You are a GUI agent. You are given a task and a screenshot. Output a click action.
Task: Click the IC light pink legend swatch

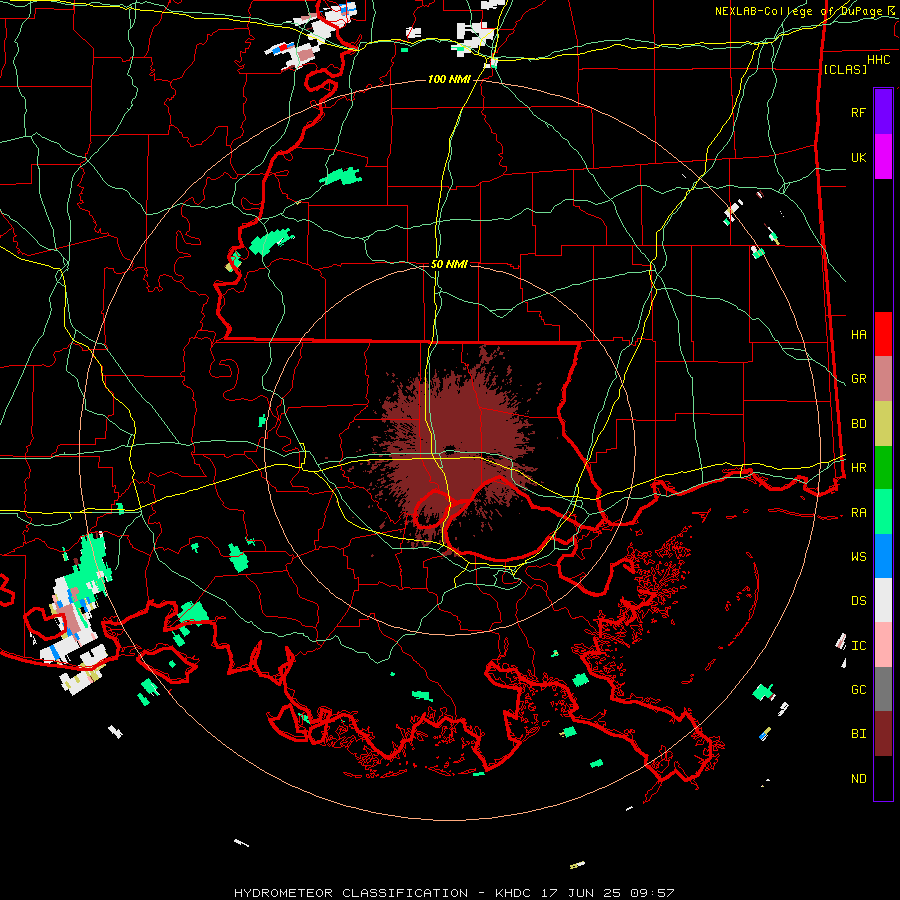883,645
